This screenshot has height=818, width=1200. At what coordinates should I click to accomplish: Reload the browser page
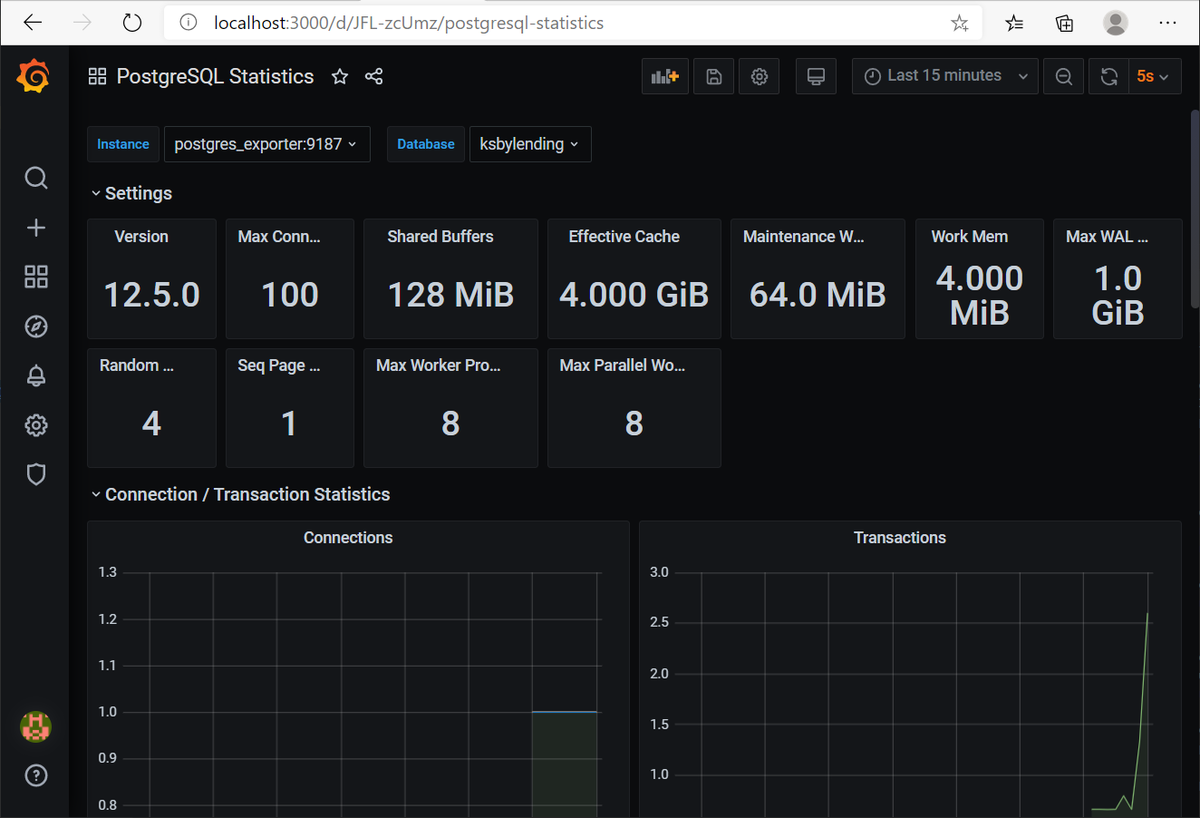pos(132,22)
